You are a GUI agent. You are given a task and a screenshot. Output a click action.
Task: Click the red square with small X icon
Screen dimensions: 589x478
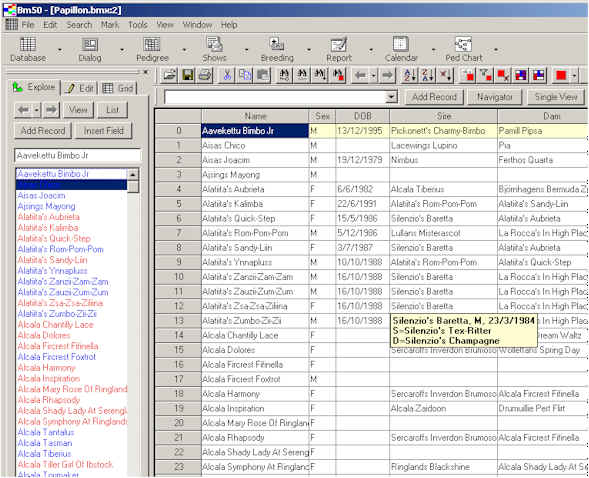tap(503, 75)
